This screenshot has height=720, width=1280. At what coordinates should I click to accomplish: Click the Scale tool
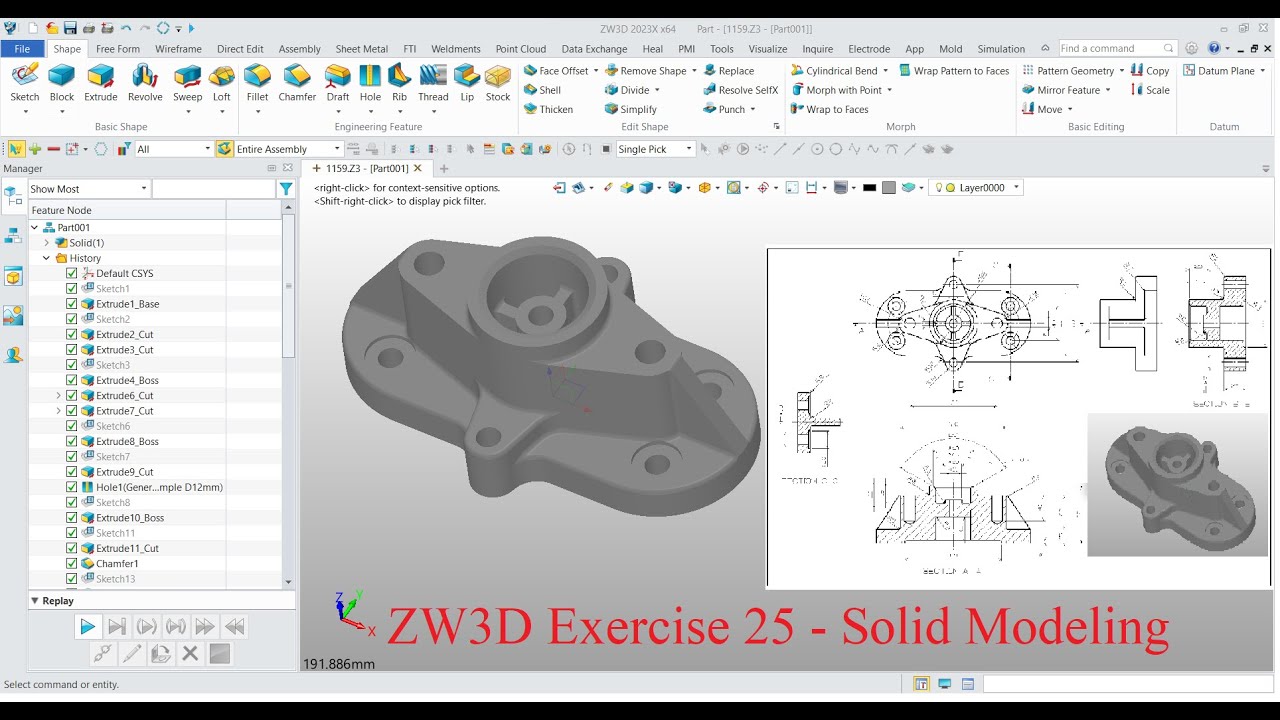[1150, 90]
